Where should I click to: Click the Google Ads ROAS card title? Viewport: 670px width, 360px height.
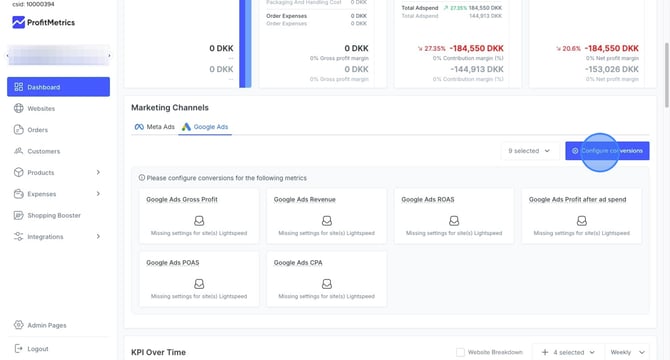pyautogui.click(x=428, y=199)
